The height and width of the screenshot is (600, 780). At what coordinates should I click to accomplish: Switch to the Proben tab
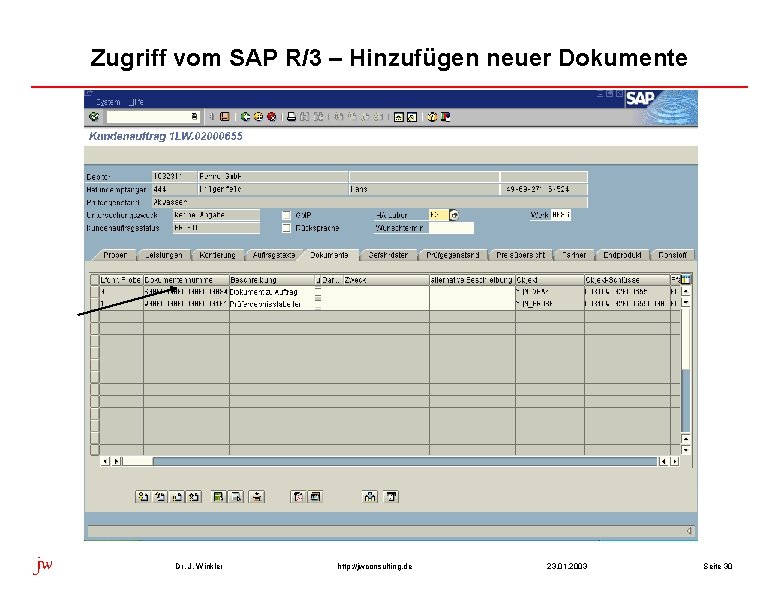[x=115, y=255]
